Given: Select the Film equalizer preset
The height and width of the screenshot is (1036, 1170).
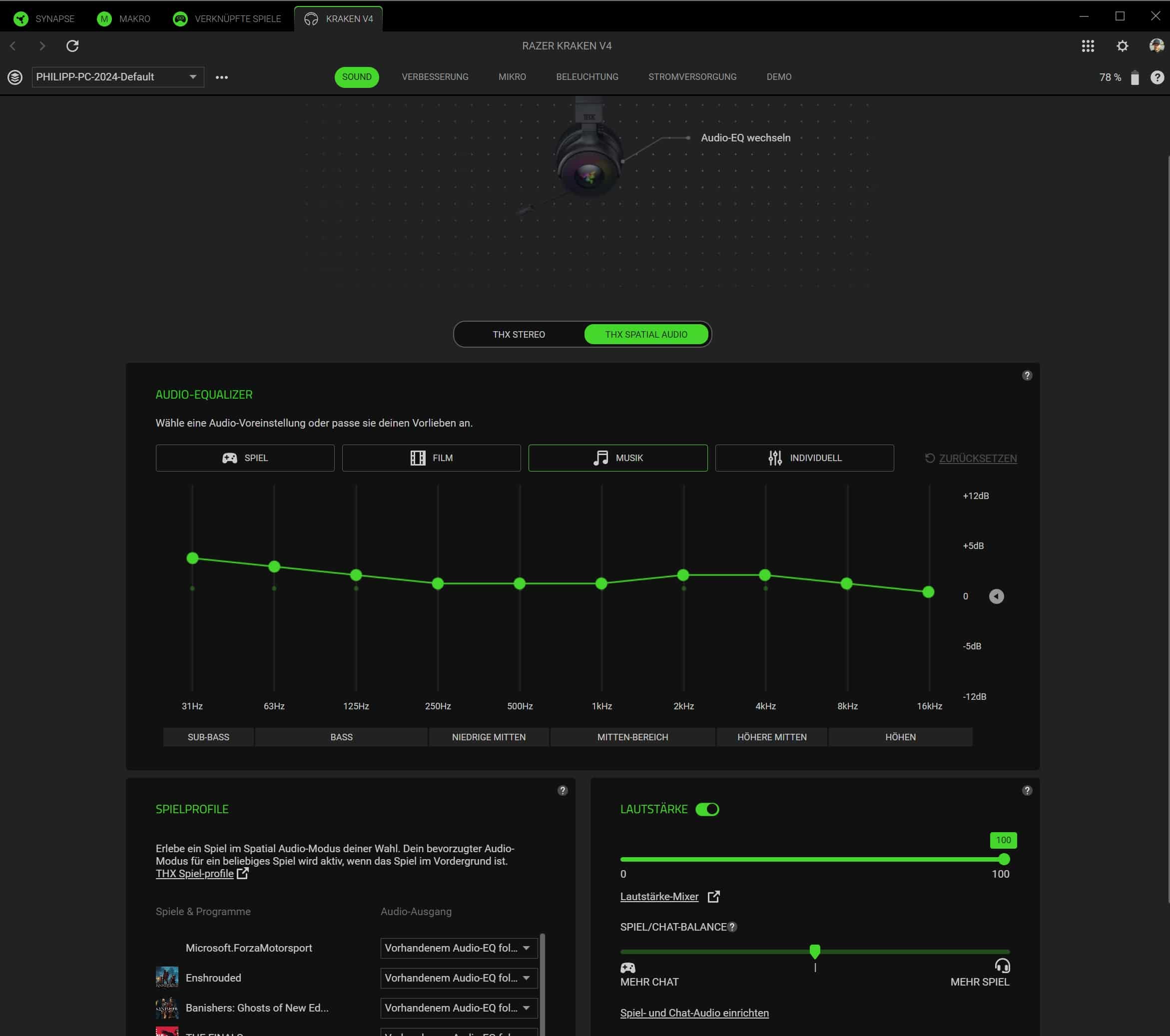Looking at the screenshot, I should pyautogui.click(x=431, y=458).
